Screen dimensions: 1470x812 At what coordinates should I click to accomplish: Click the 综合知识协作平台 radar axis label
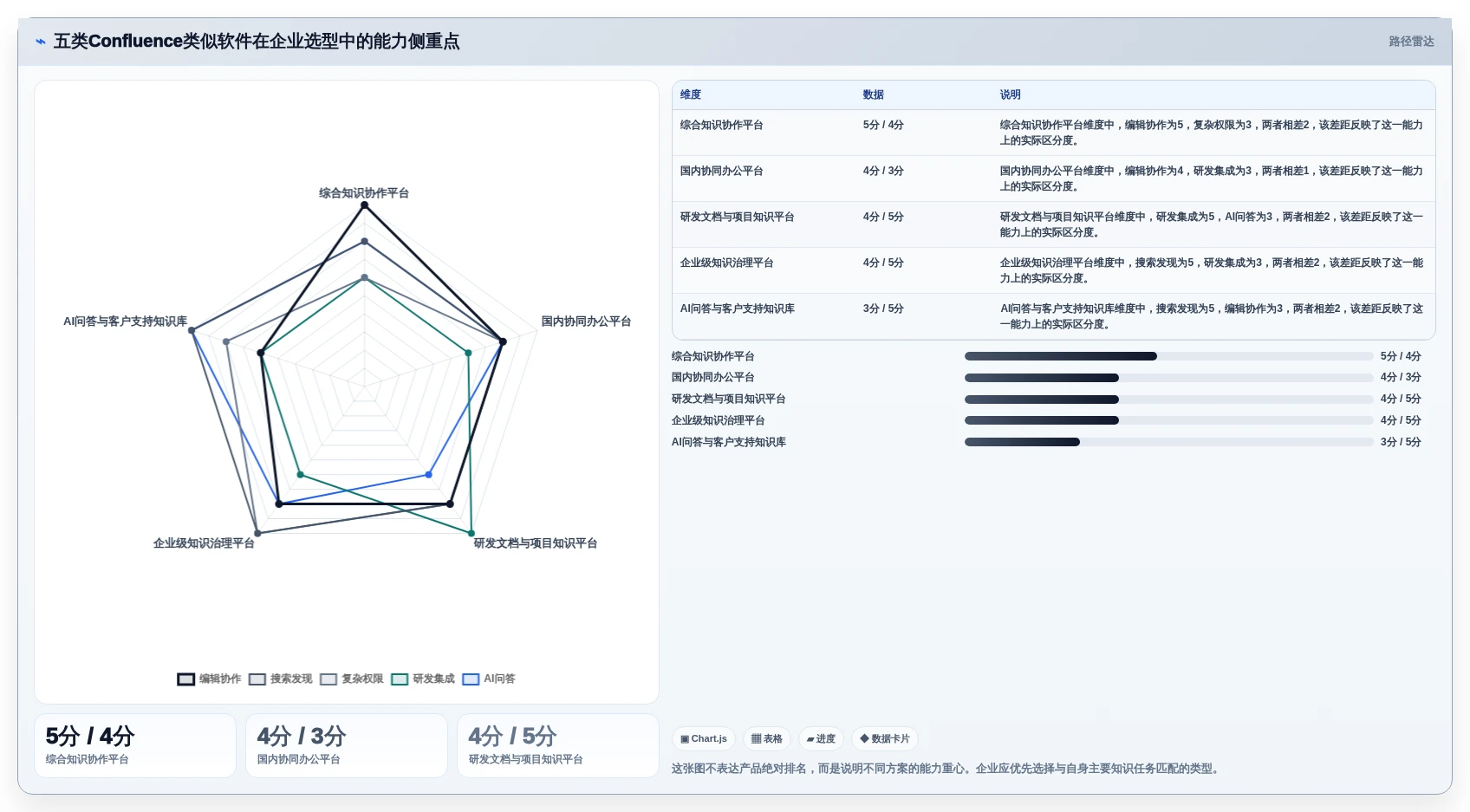tap(364, 193)
